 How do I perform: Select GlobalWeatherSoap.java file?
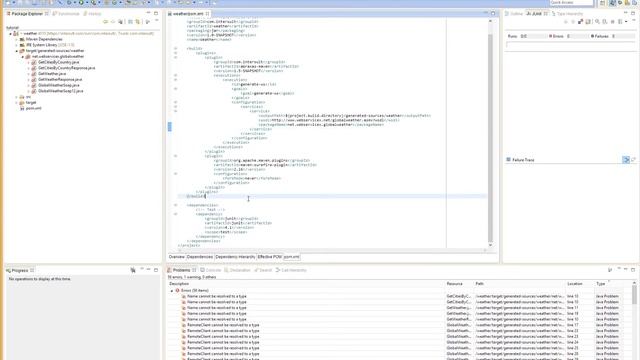pos(58,85)
